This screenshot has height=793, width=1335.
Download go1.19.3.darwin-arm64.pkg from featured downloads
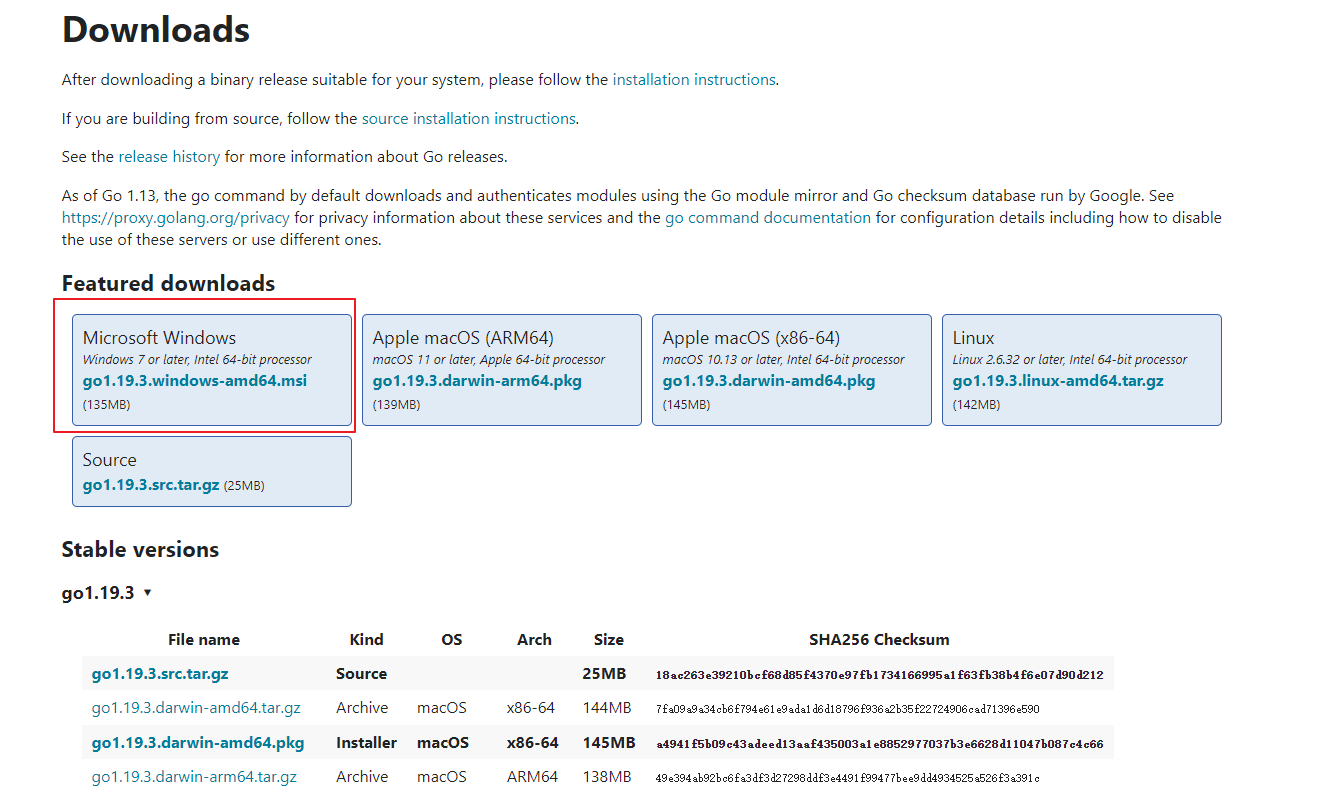[477, 381]
